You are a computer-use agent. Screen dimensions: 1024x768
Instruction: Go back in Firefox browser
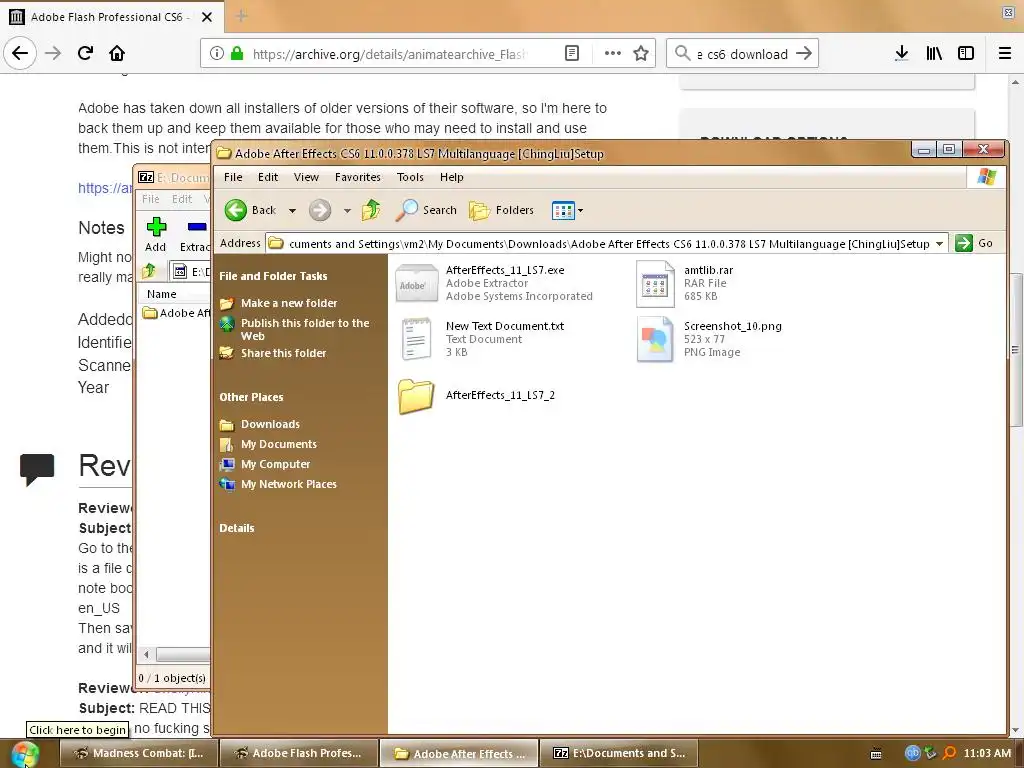[x=20, y=53]
